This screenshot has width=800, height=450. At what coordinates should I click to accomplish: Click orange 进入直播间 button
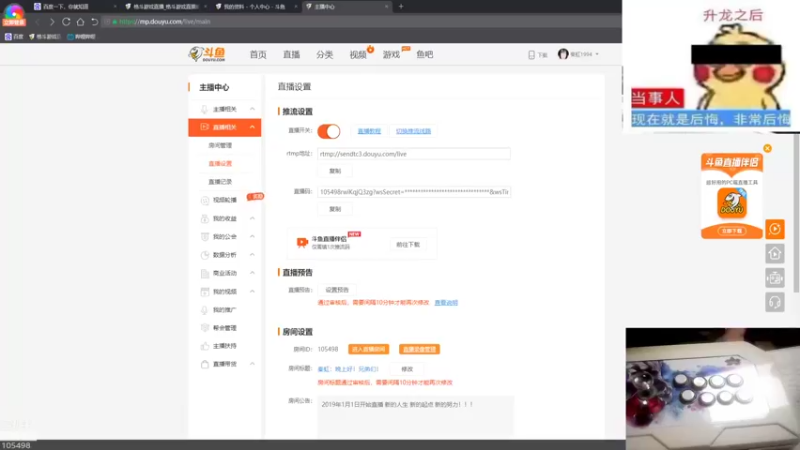click(368, 349)
